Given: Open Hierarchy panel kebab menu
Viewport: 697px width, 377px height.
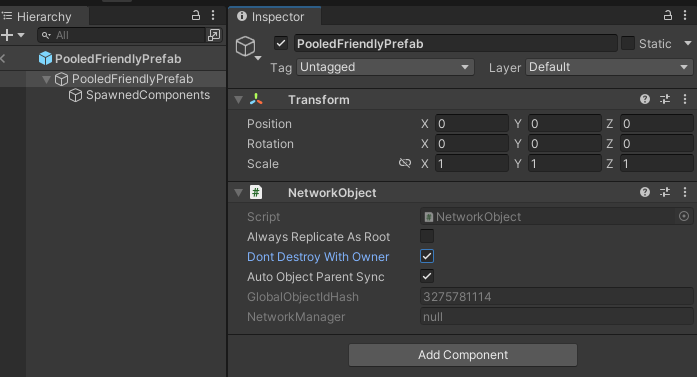Looking at the screenshot, I should tap(213, 16).
